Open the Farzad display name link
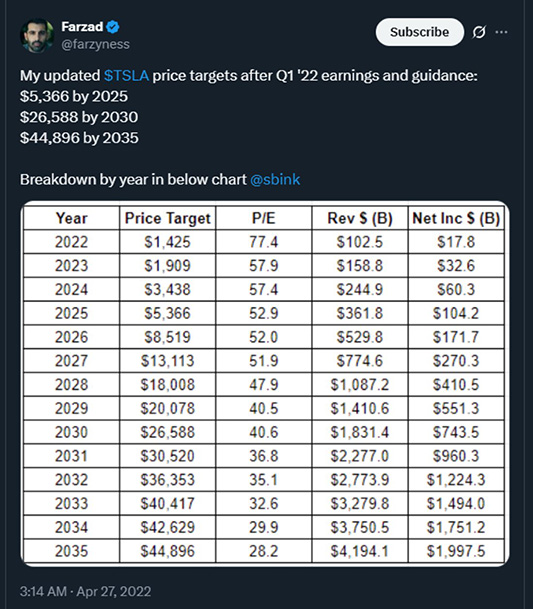Screen dimensions: 533x609 [82, 27]
